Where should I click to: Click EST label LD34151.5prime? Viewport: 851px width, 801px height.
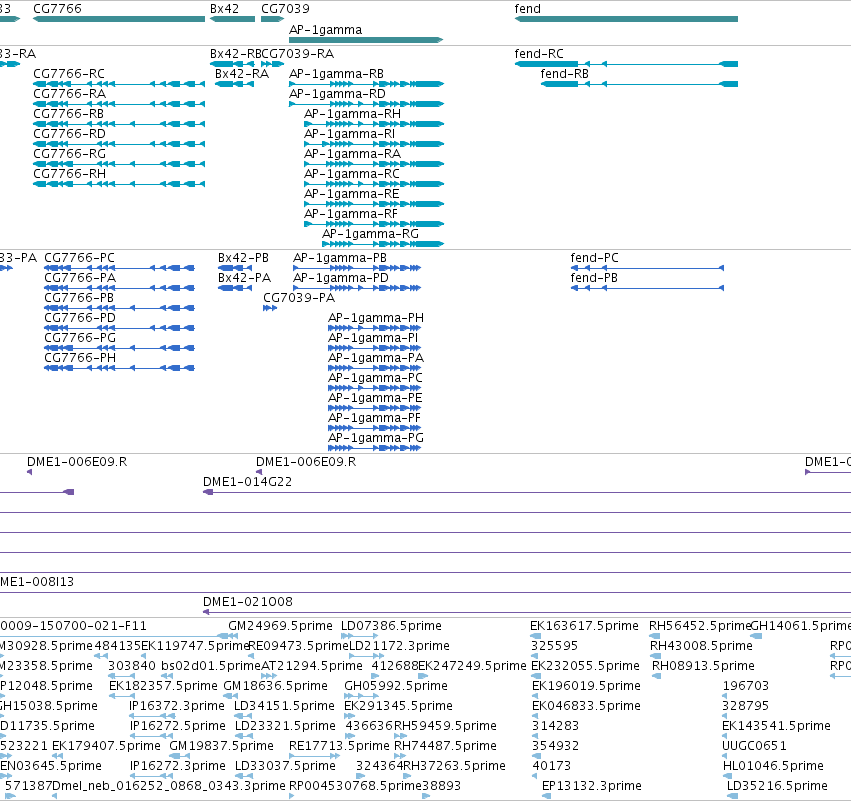pos(284,705)
